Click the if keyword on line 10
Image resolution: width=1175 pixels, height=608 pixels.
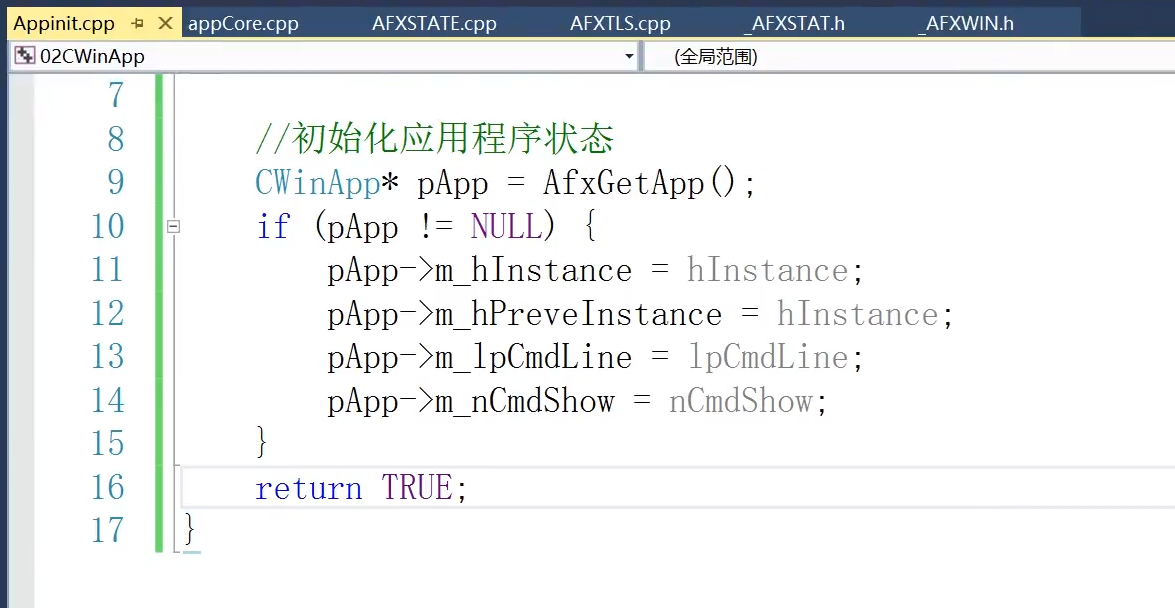pyautogui.click(x=273, y=226)
